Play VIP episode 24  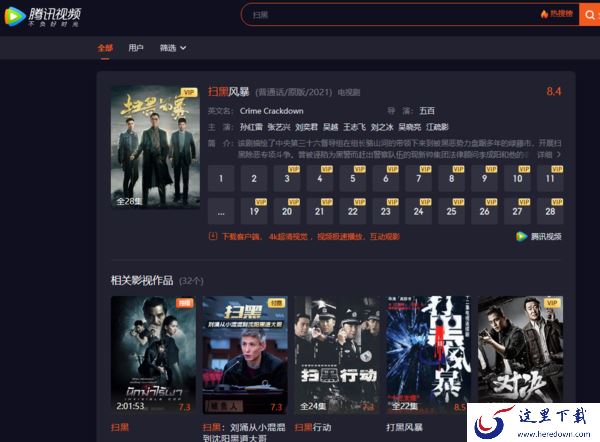419,211
